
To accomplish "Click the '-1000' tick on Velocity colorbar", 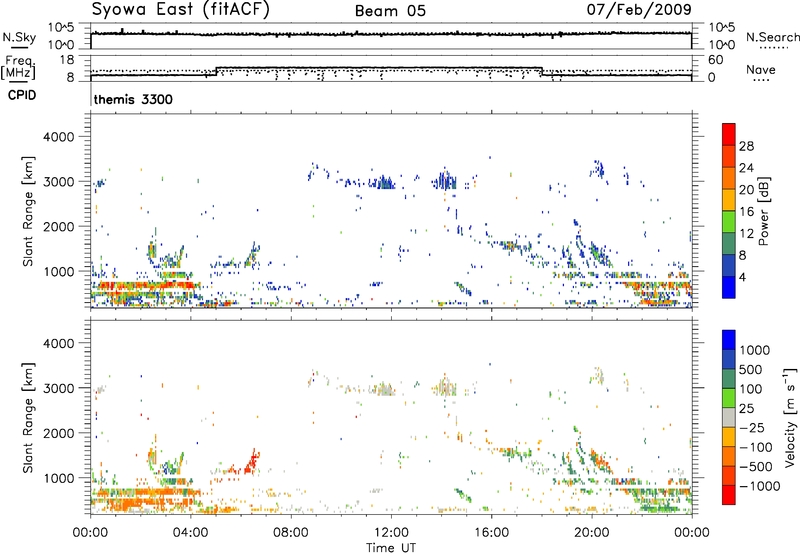I will [759, 486].
